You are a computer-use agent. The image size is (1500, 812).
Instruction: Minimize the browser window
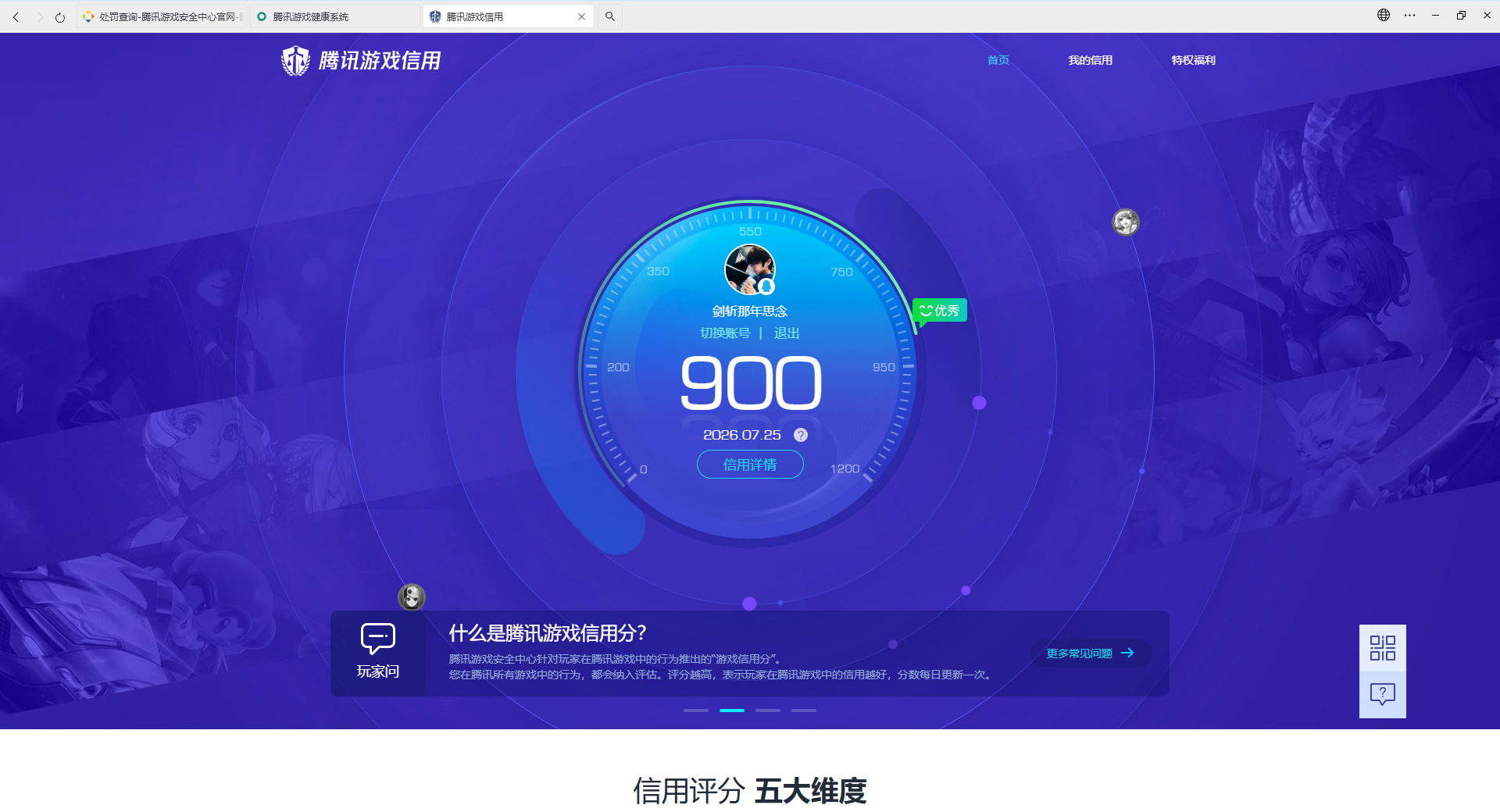coord(1435,15)
